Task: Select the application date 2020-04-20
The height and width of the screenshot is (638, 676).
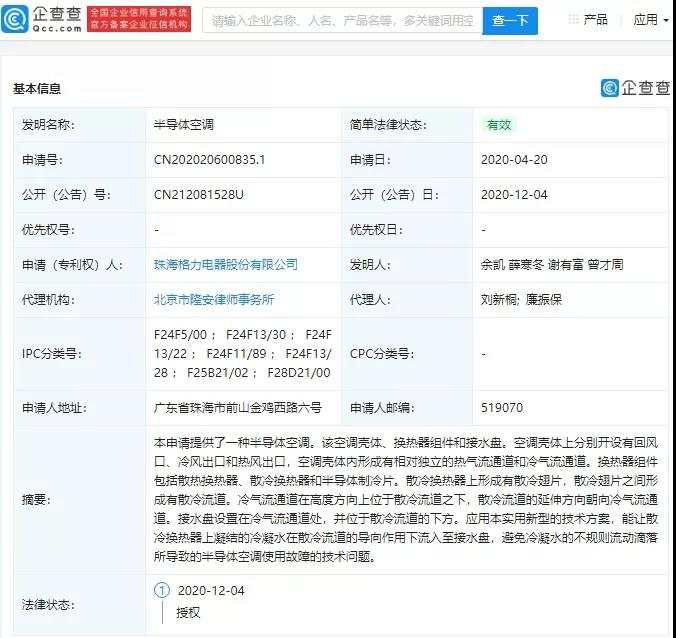Action: coord(514,160)
